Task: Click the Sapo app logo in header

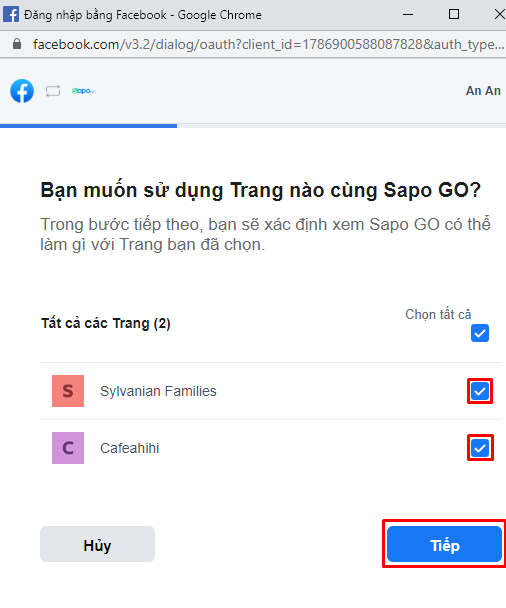Action: click(x=83, y=91)
